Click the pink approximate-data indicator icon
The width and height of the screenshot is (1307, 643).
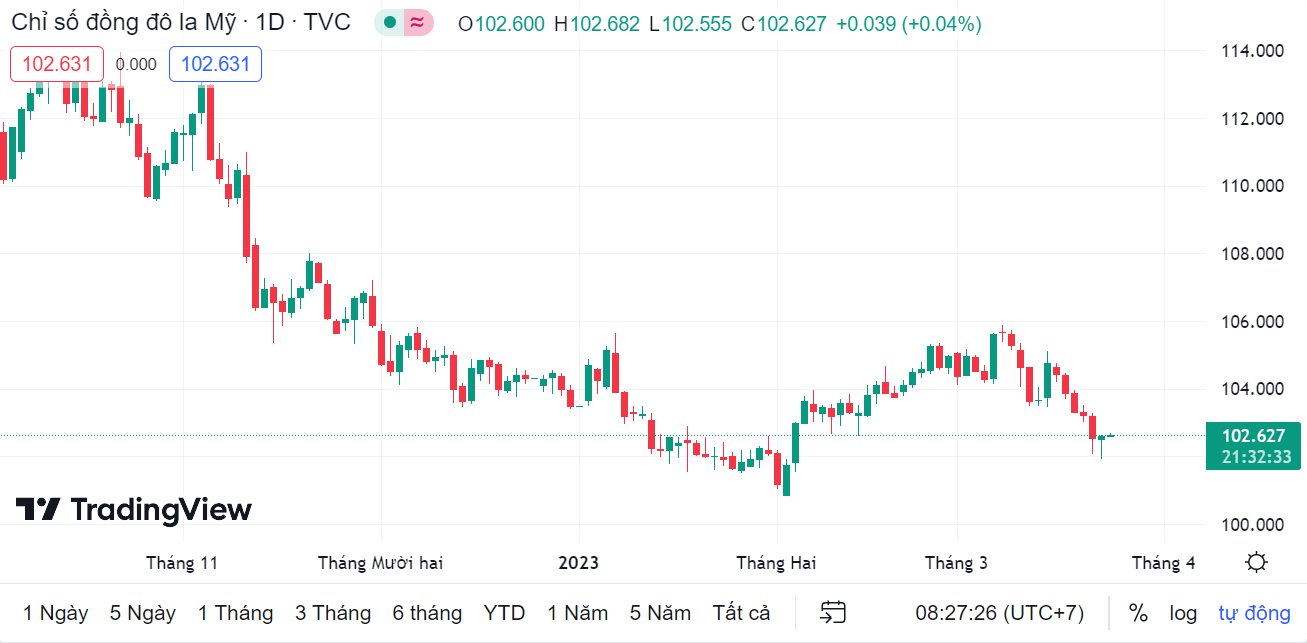(x=418, y=23)
